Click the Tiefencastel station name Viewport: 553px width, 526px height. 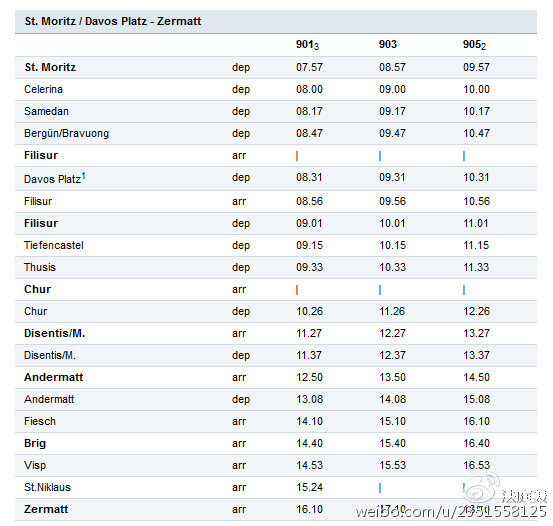[x=54, y=245]
